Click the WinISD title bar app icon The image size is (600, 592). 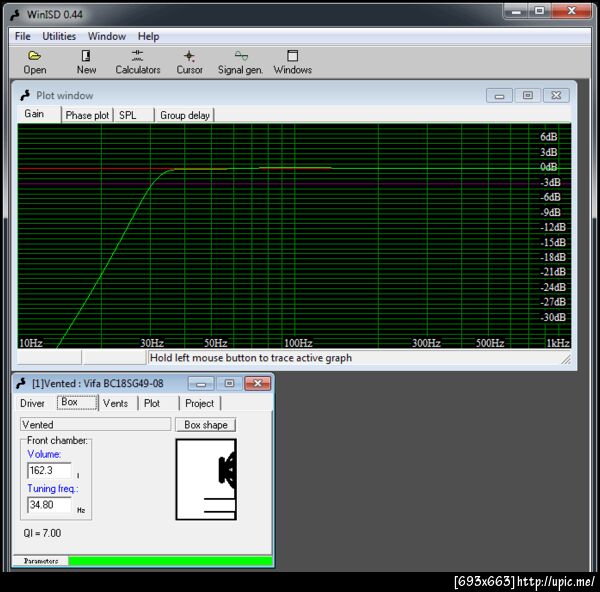[x=15, y=15]
